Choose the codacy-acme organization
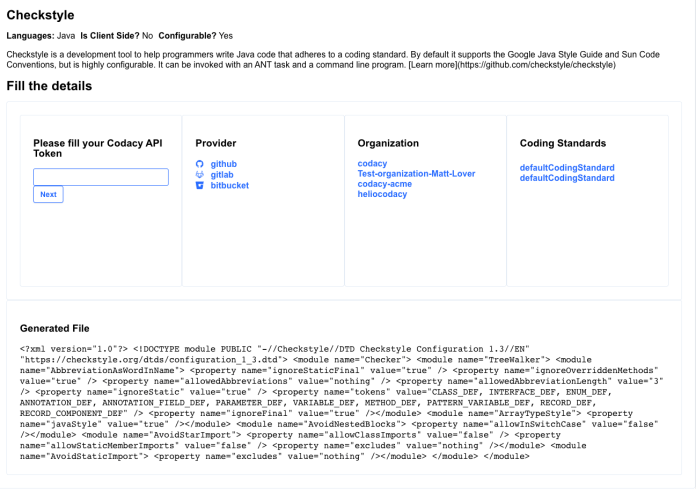Viewport: 696px width, 489px height. 384,184
